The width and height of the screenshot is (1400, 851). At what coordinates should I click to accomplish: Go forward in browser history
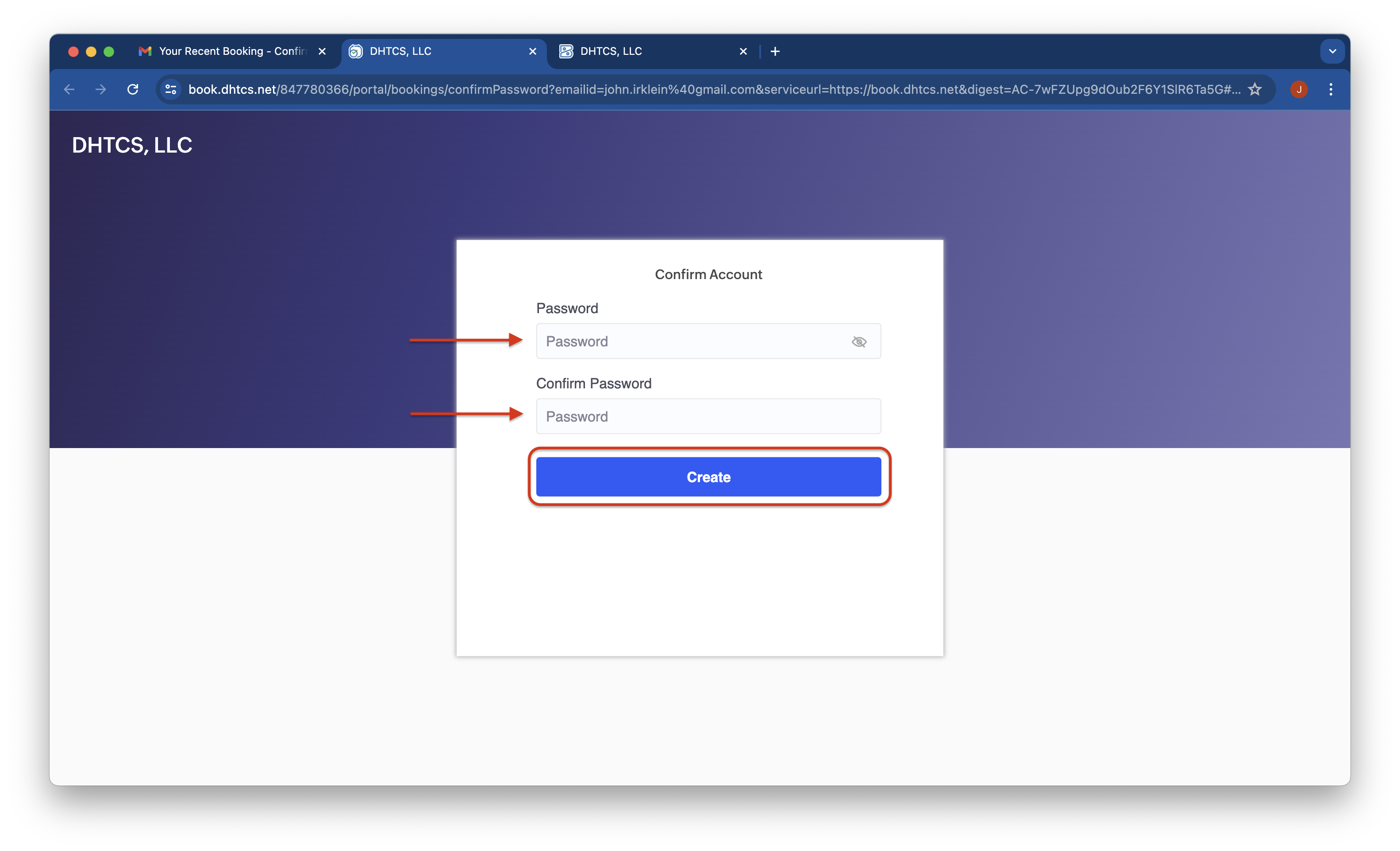(101, 89)
